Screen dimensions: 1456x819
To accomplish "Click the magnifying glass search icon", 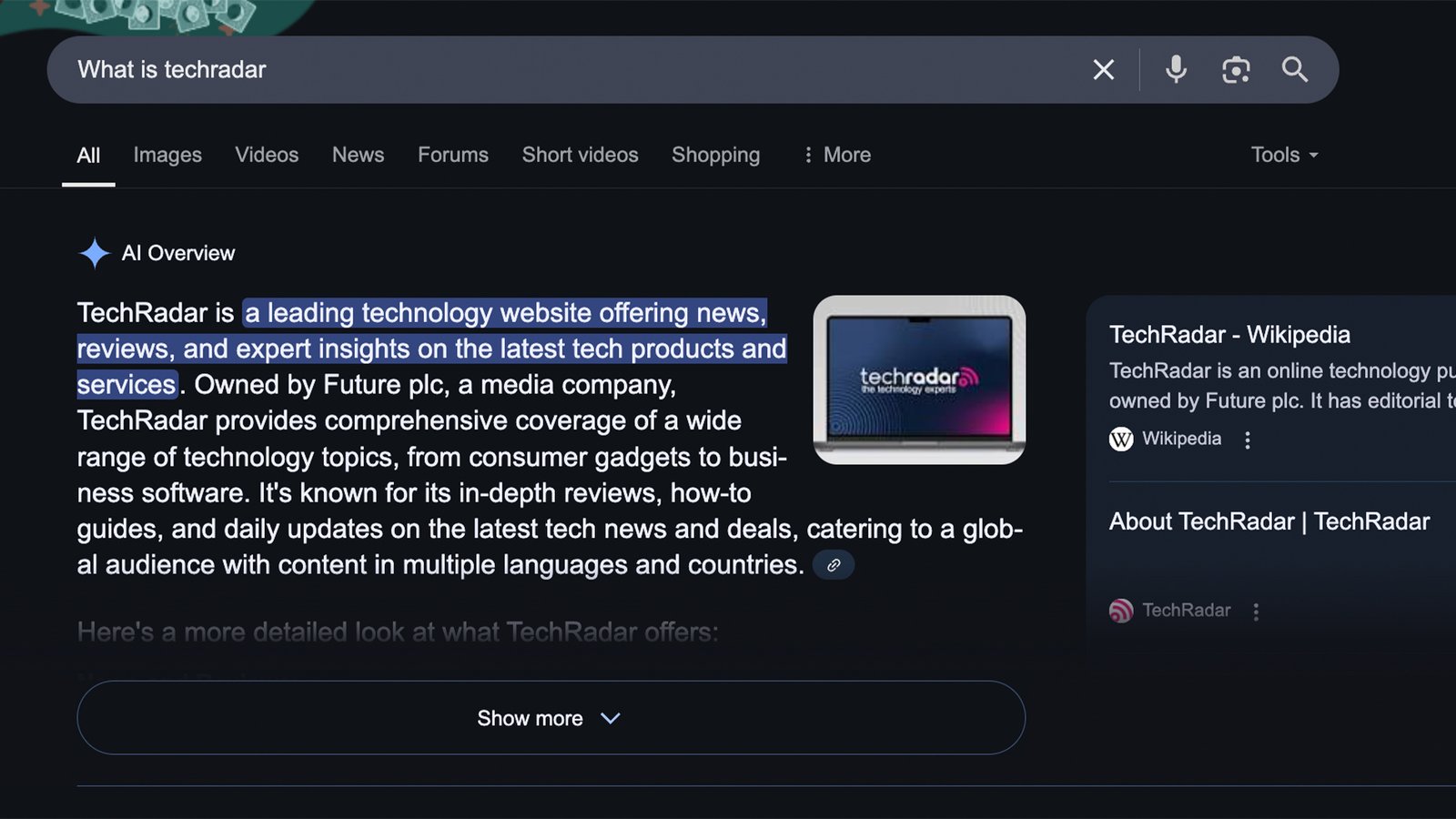I will [1294, 70].
